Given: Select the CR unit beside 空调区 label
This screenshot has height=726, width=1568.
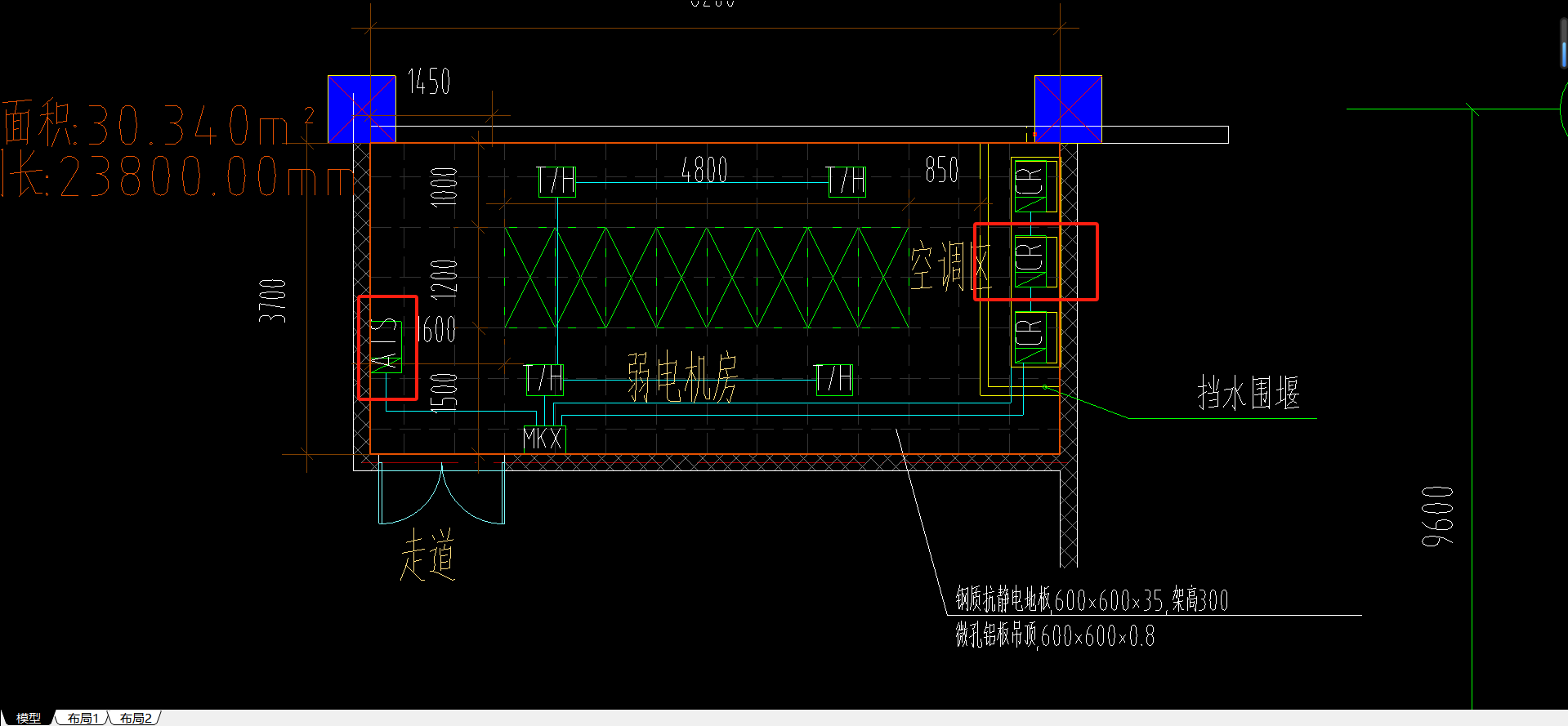Looking at the screenshot, I should point(1034,261).
